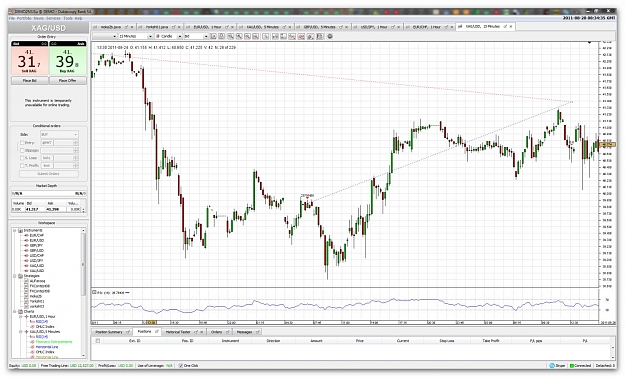625x377 pixels.
Task: Click the RSI indicator label below chart
Action: pos(111,293)
